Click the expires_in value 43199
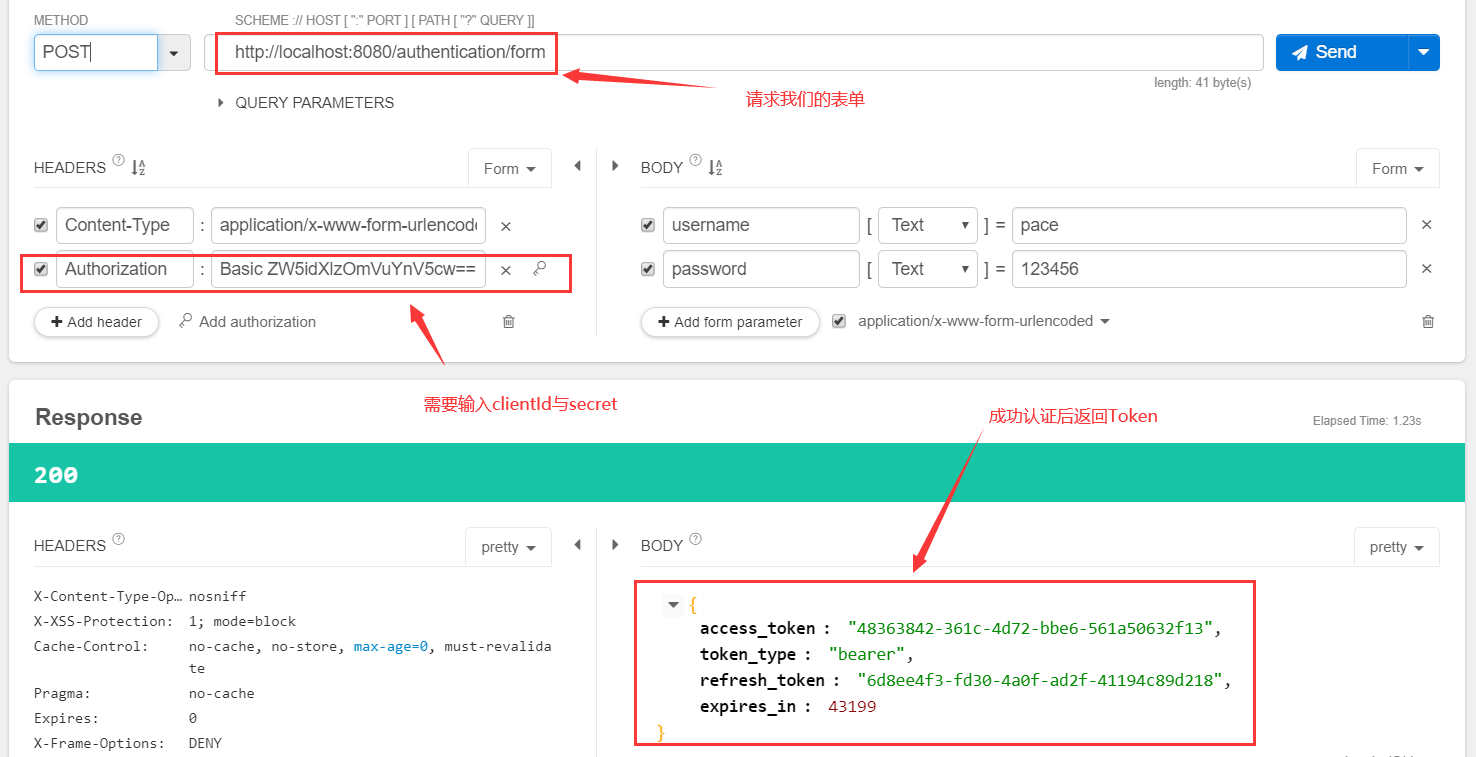This screenshot has height=757, width=1476. point(852,706)
